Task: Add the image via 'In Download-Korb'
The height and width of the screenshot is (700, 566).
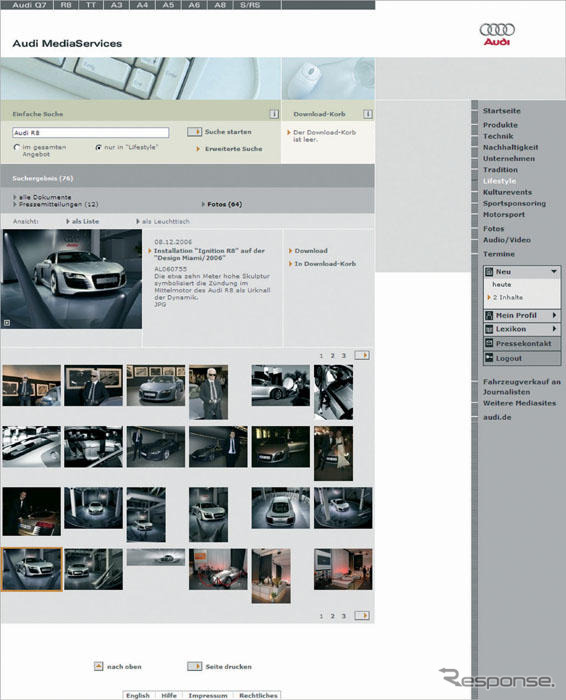Action: pos(325,263)
